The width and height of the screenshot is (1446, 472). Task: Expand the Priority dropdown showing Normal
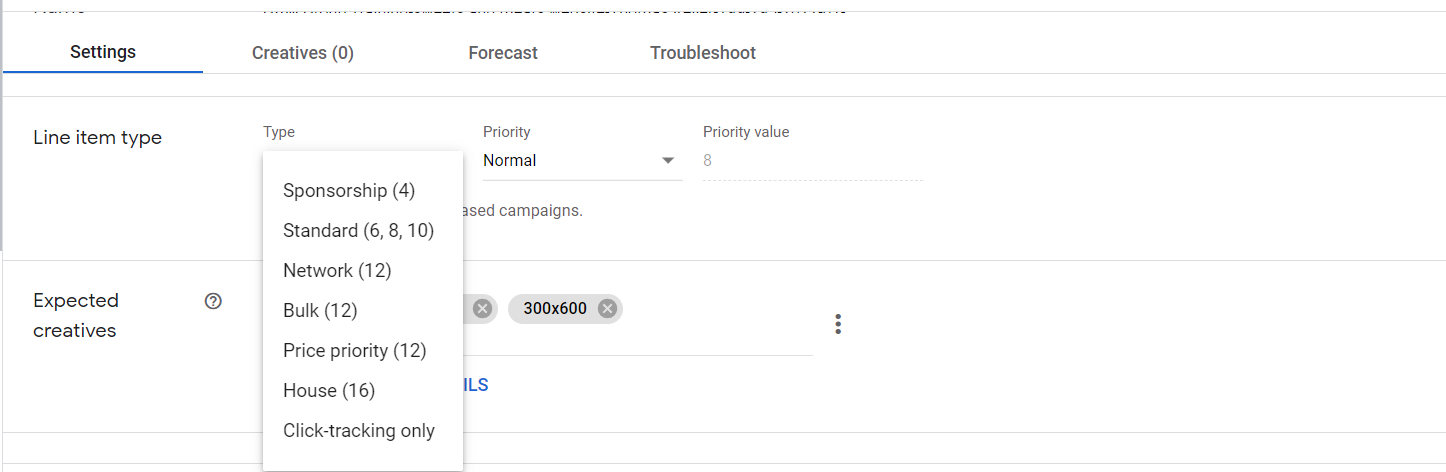[582, 160]
